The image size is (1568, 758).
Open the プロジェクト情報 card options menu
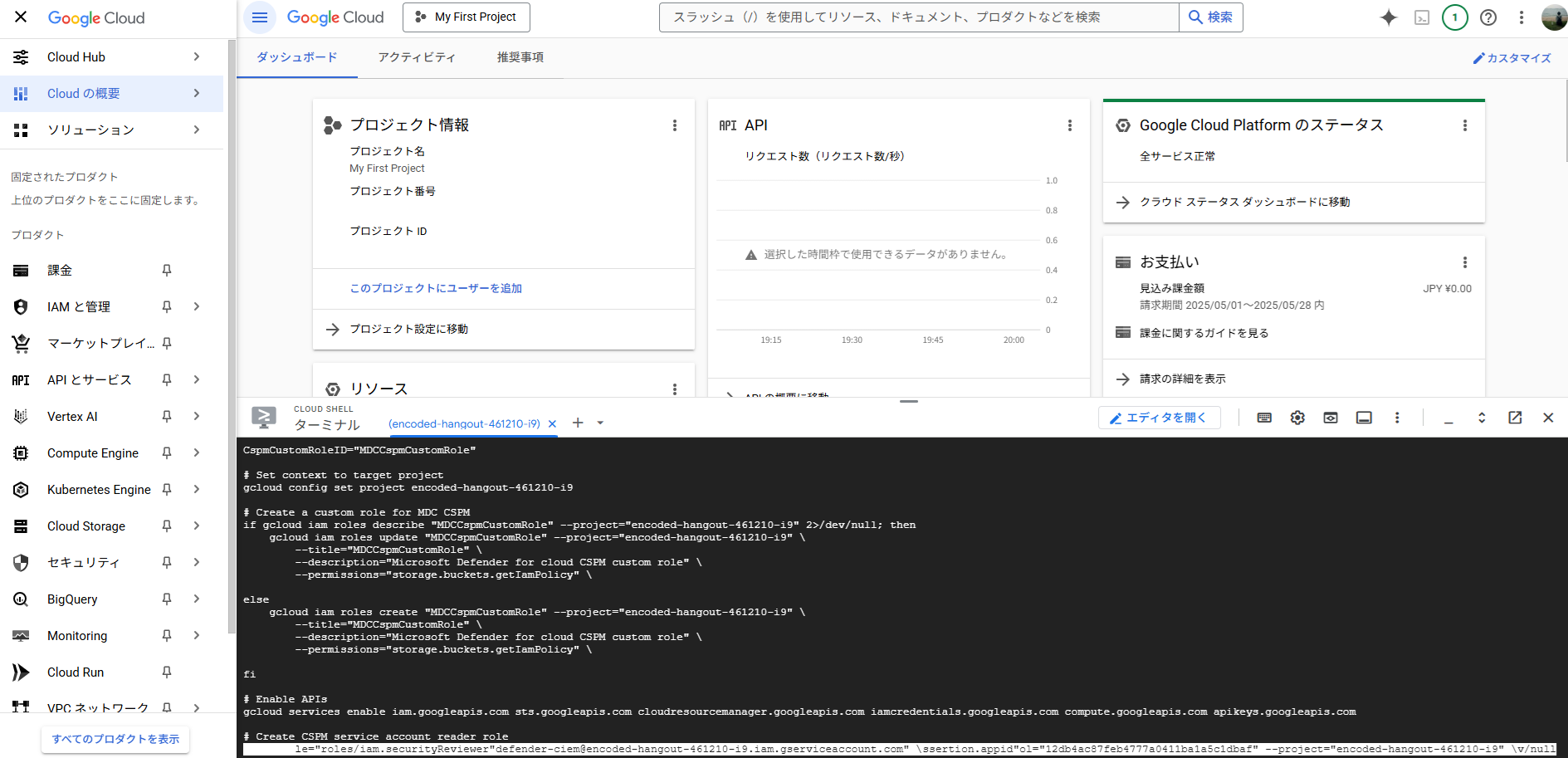pos(675,125)
